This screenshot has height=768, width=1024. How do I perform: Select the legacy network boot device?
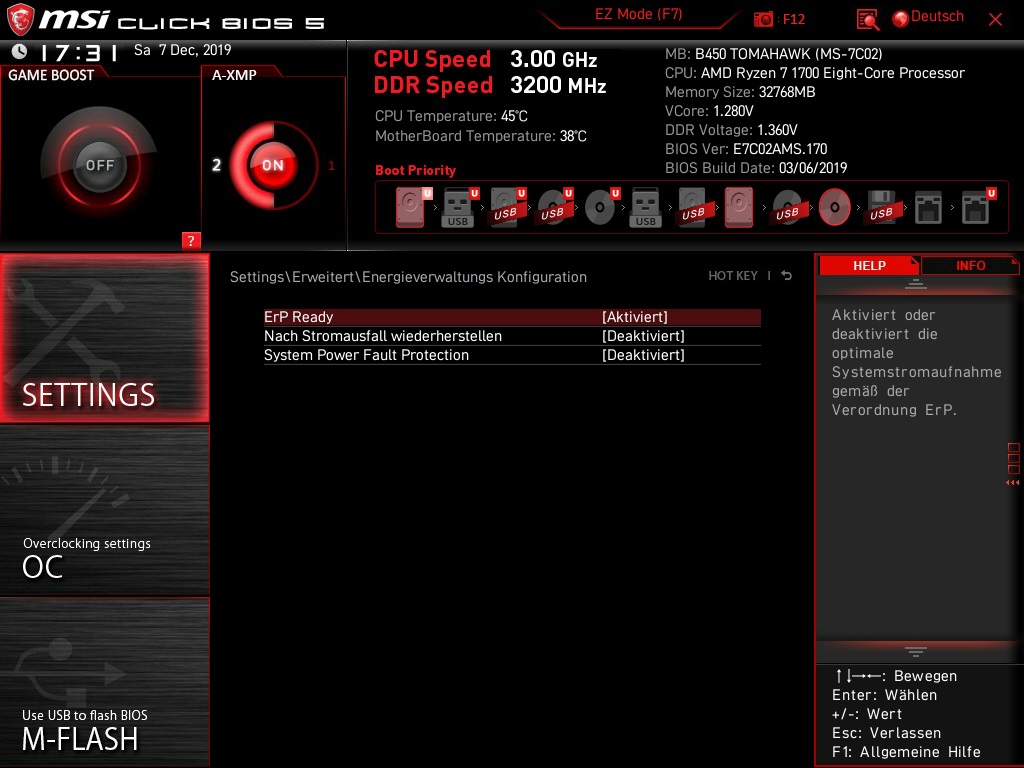click(x=928, y=207)
